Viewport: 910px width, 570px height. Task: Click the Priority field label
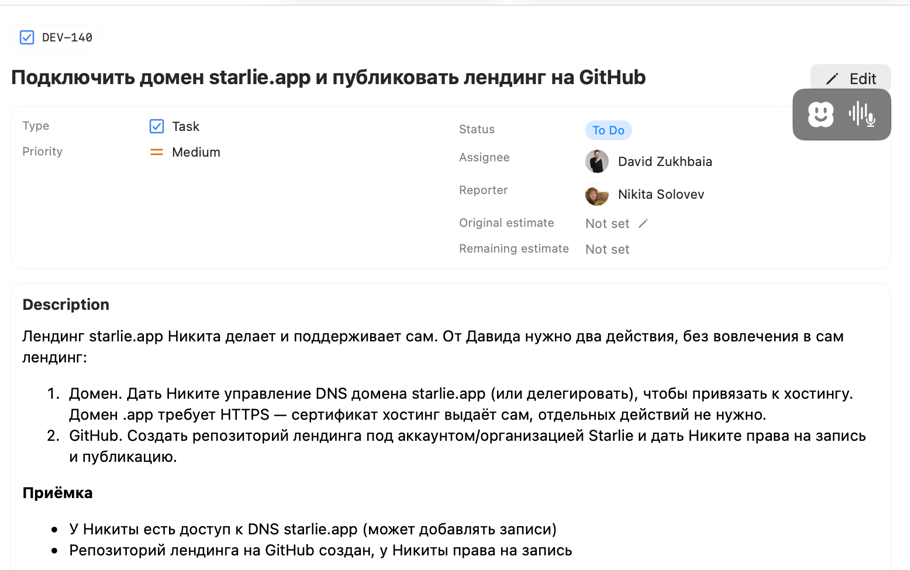click(x=42, y=151)
